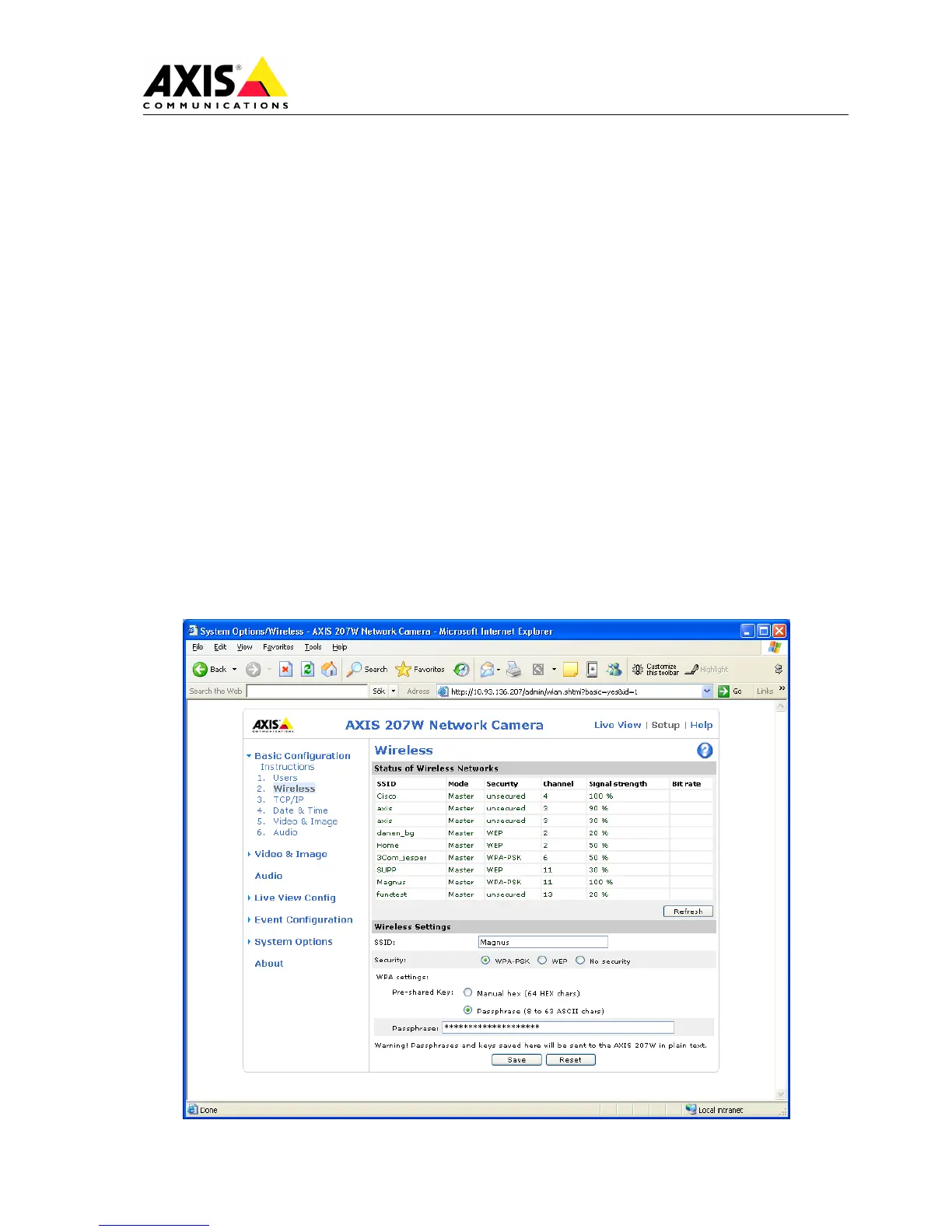952x1232 pixels.
Task: Click Customize this toolbar gear icon
Action: pos(638,669)
